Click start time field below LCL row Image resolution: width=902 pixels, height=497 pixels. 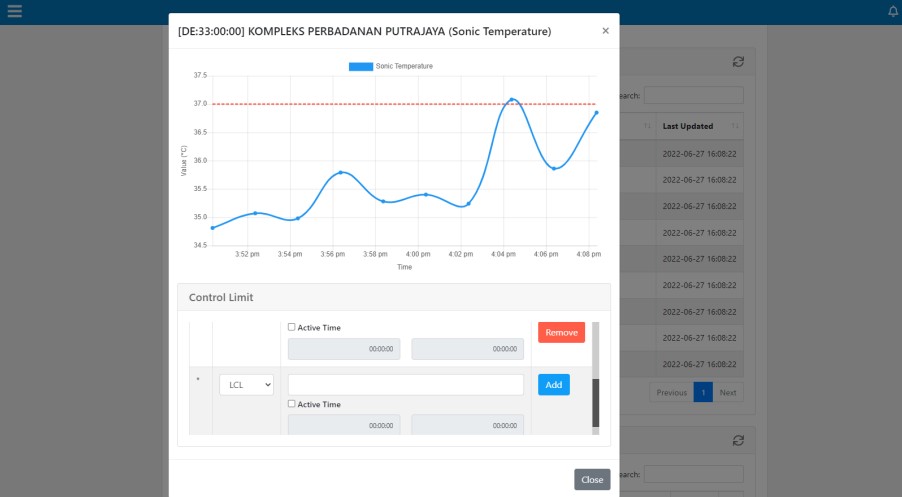pyautogui.click(x=344, y=425)
